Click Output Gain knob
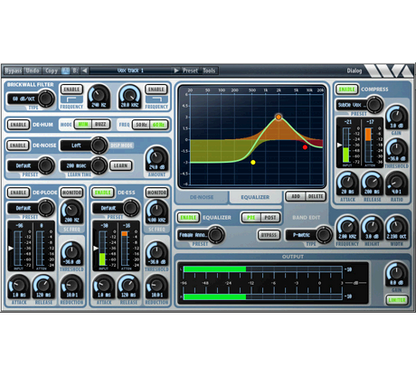 coord(397,275)
